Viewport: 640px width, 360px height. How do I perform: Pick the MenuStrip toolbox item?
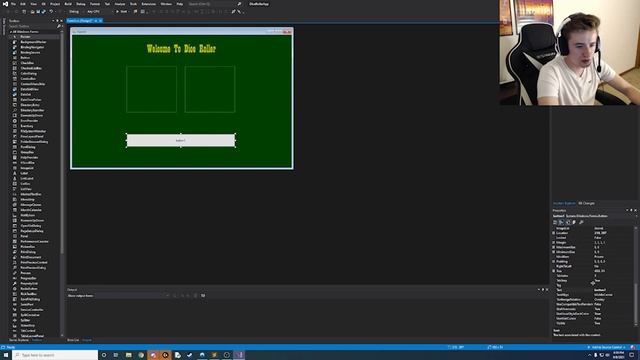click(x=28, y=200)
